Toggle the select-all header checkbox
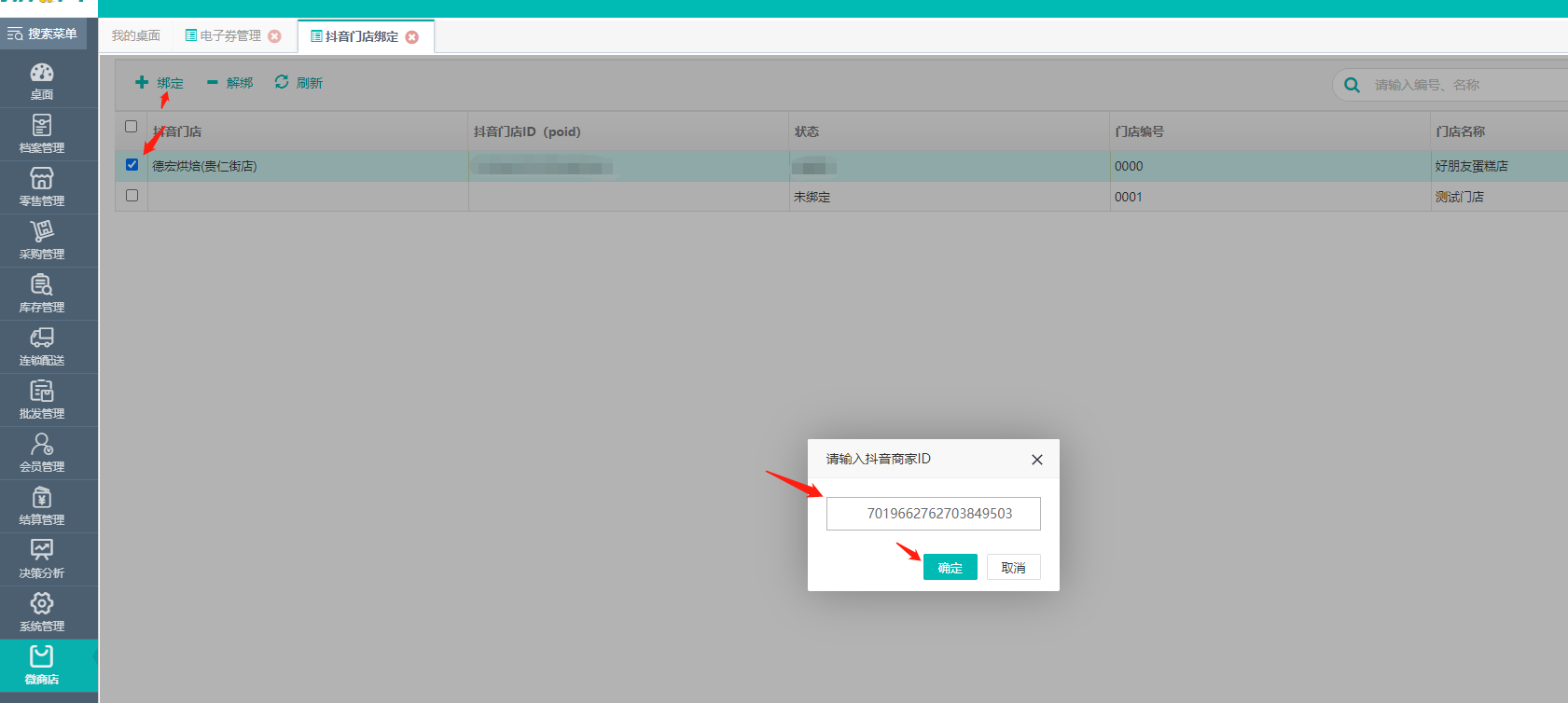This screenshot has height=703, width=1568. [131, 127]
